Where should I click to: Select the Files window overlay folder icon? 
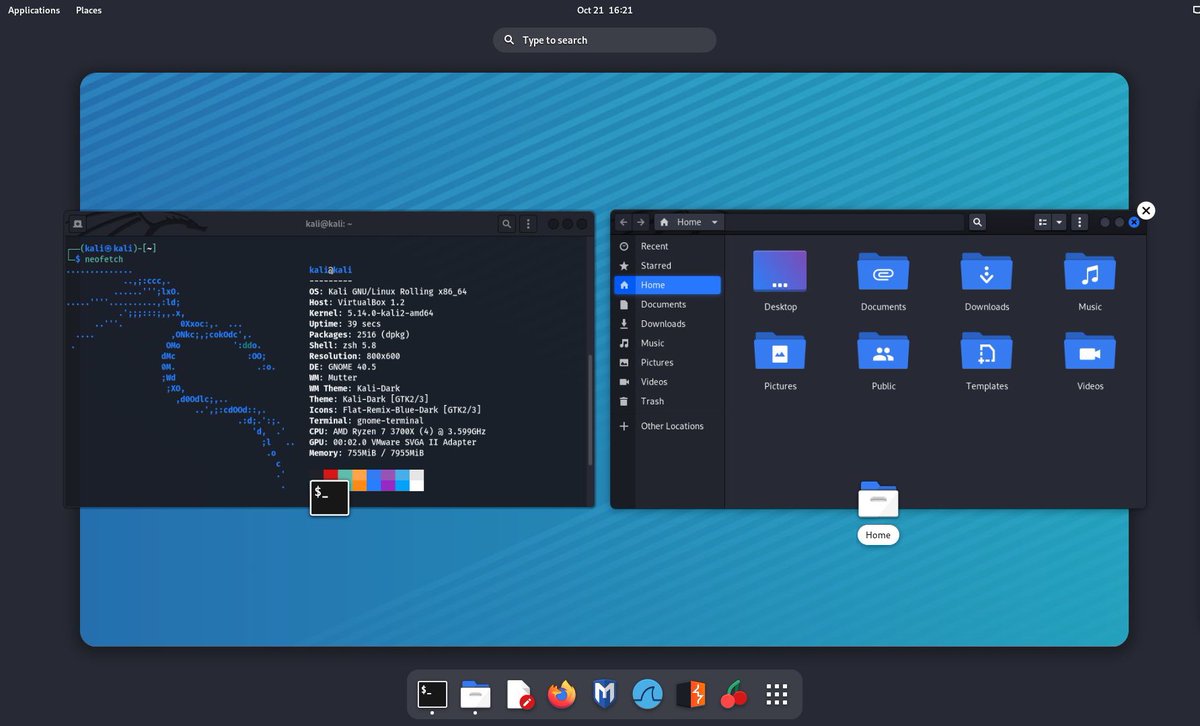pyautogui.click(x=878, y=499)
